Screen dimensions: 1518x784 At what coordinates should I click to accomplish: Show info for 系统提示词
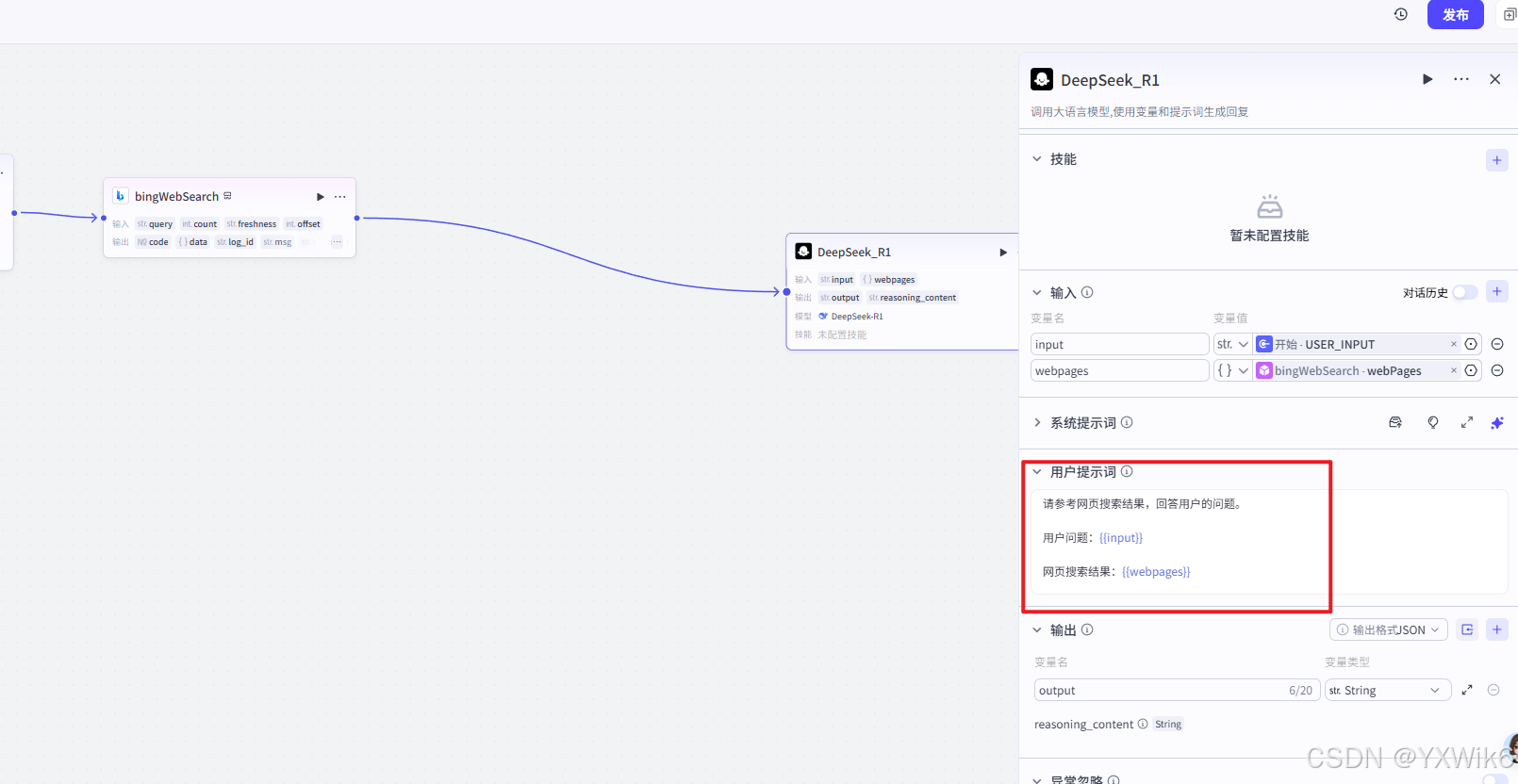(x=1127, y=422)
